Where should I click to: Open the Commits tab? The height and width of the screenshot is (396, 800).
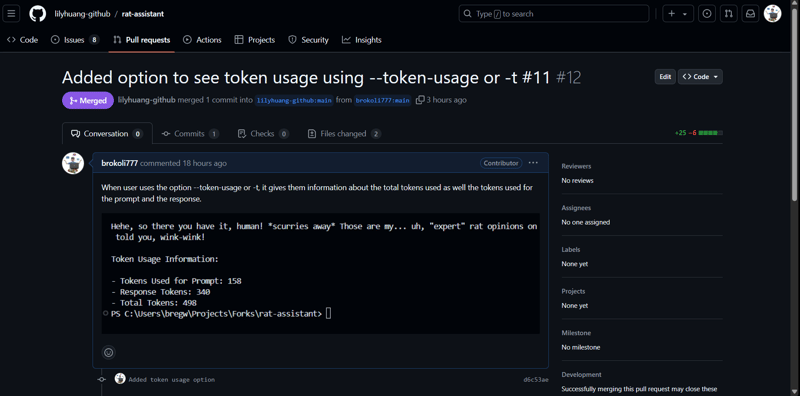click(190, 134)
